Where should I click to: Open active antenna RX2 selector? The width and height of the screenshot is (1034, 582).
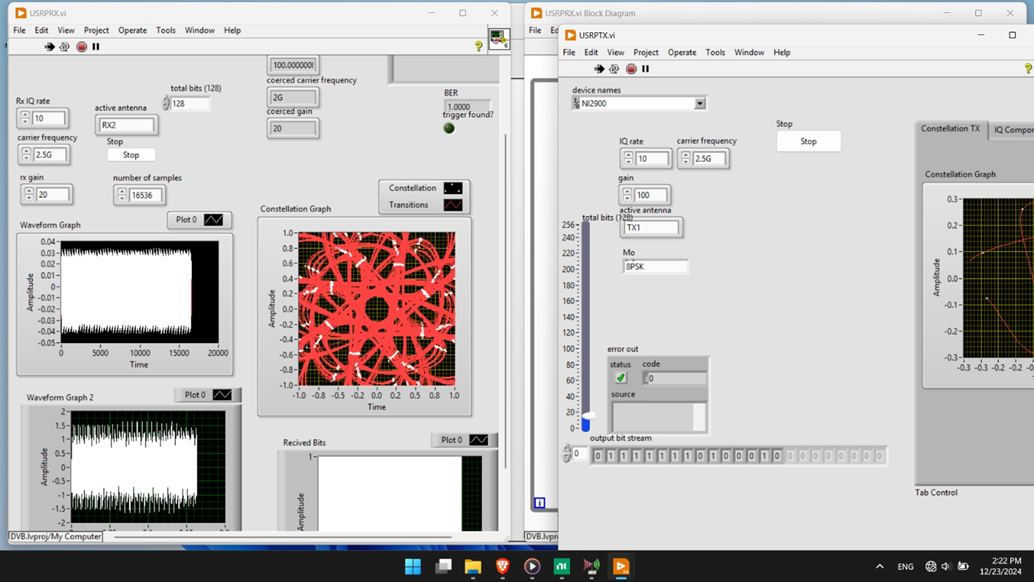tap(127, 125)
